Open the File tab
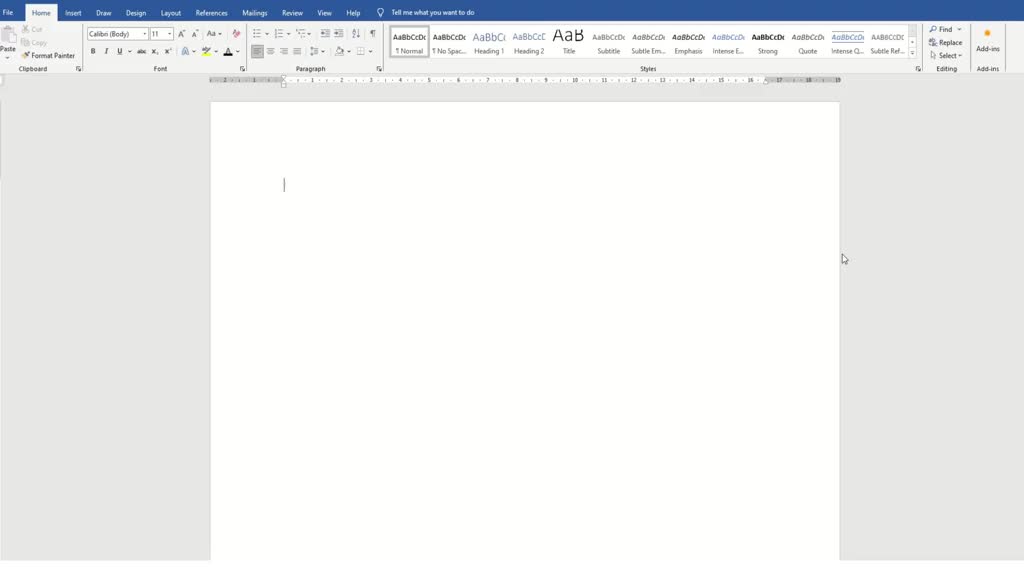 (x=8, y=12)
